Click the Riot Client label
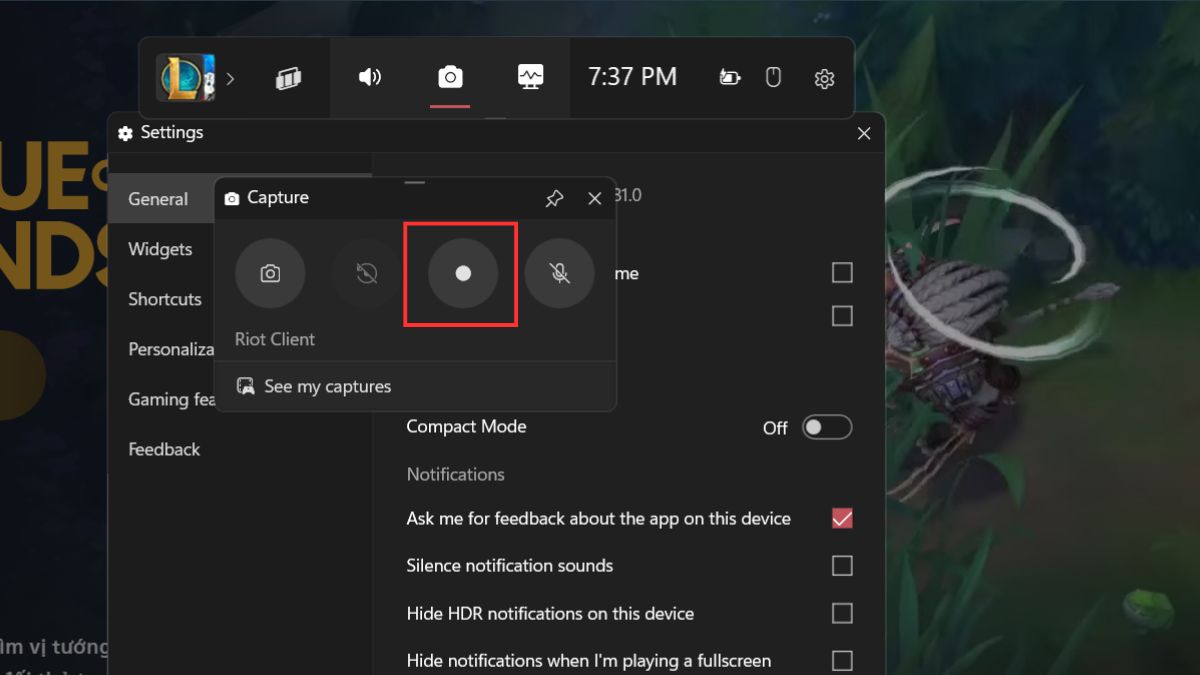Image resolution: width=1200 pixels, height=675 pixels. pyautogui.click(x=275, y=339)
